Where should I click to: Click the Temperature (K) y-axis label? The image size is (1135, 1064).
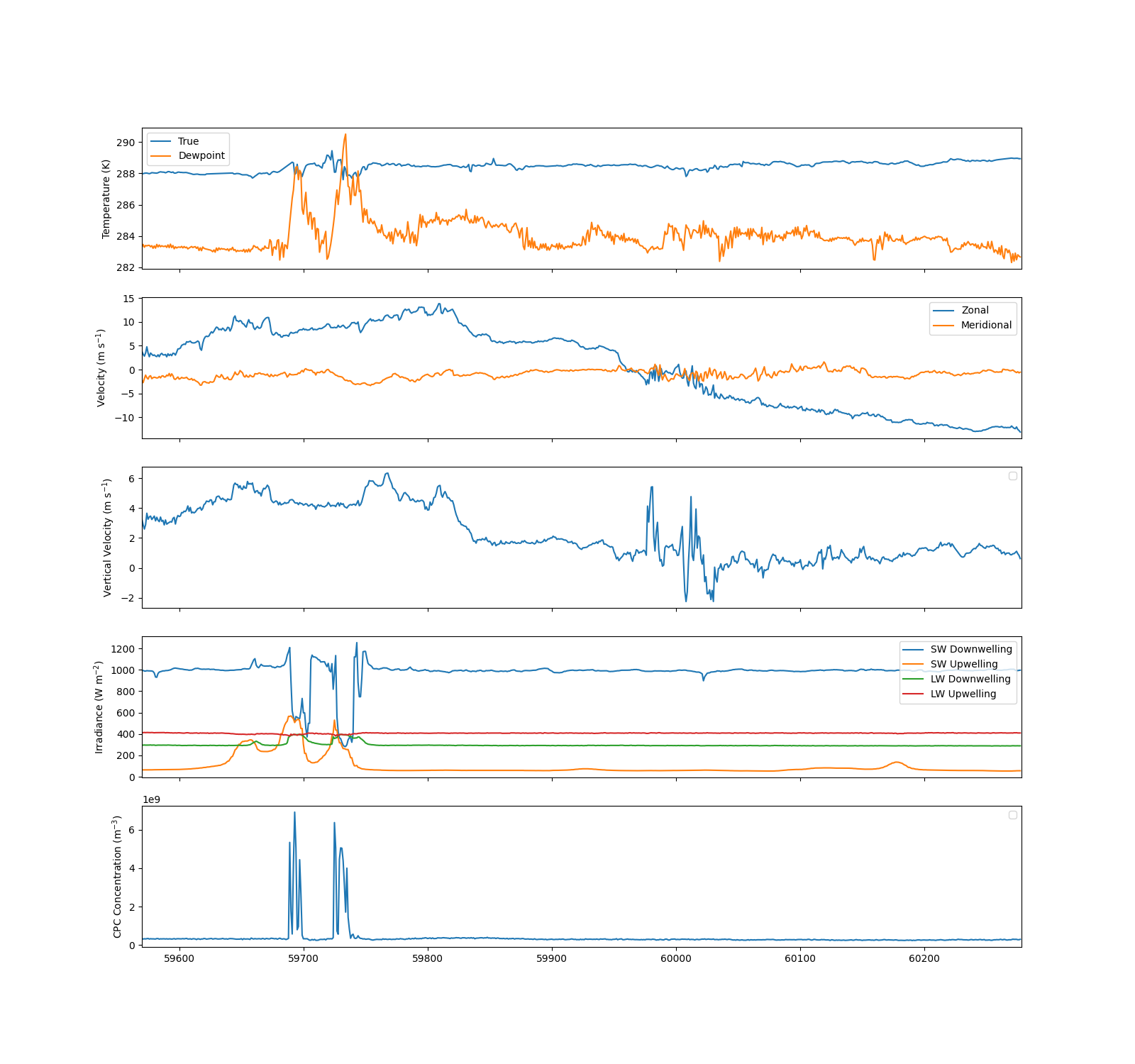pyautogui.click(x=106, y=199)
